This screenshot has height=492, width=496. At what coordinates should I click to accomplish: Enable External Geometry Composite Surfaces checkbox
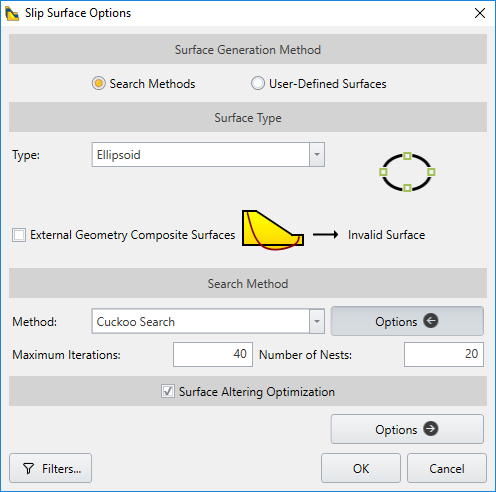tap(19, 235)
